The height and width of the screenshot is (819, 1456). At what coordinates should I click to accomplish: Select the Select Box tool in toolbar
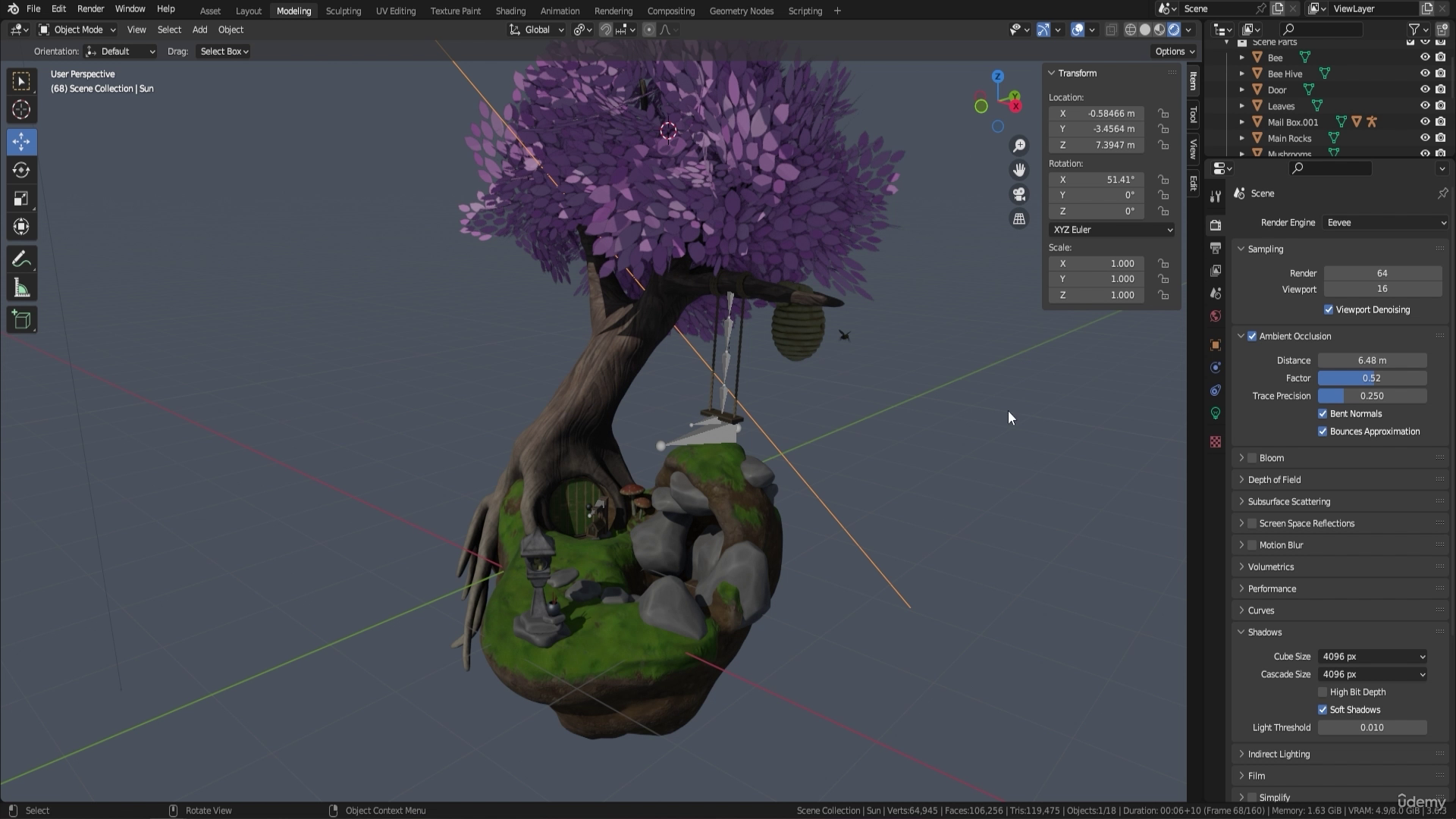pyautogui.click(x=21, y=81)
